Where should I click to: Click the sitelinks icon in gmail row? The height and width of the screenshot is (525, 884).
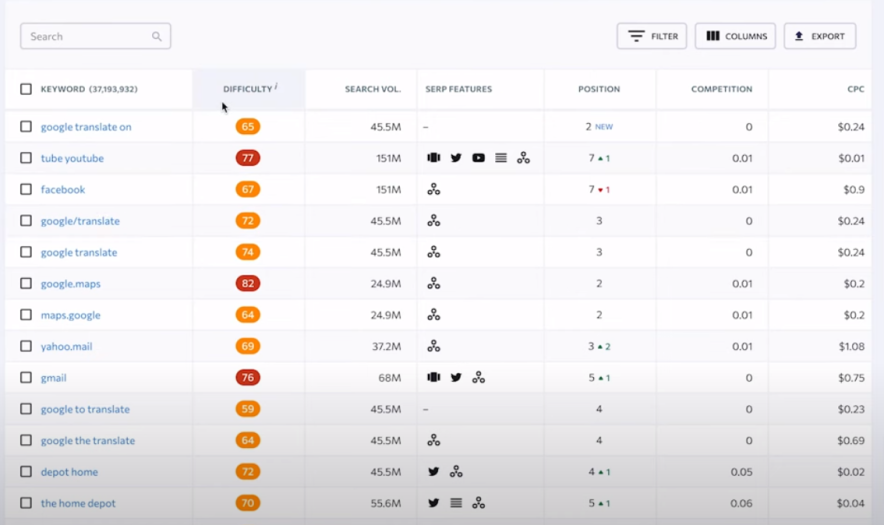click(479, 377)
